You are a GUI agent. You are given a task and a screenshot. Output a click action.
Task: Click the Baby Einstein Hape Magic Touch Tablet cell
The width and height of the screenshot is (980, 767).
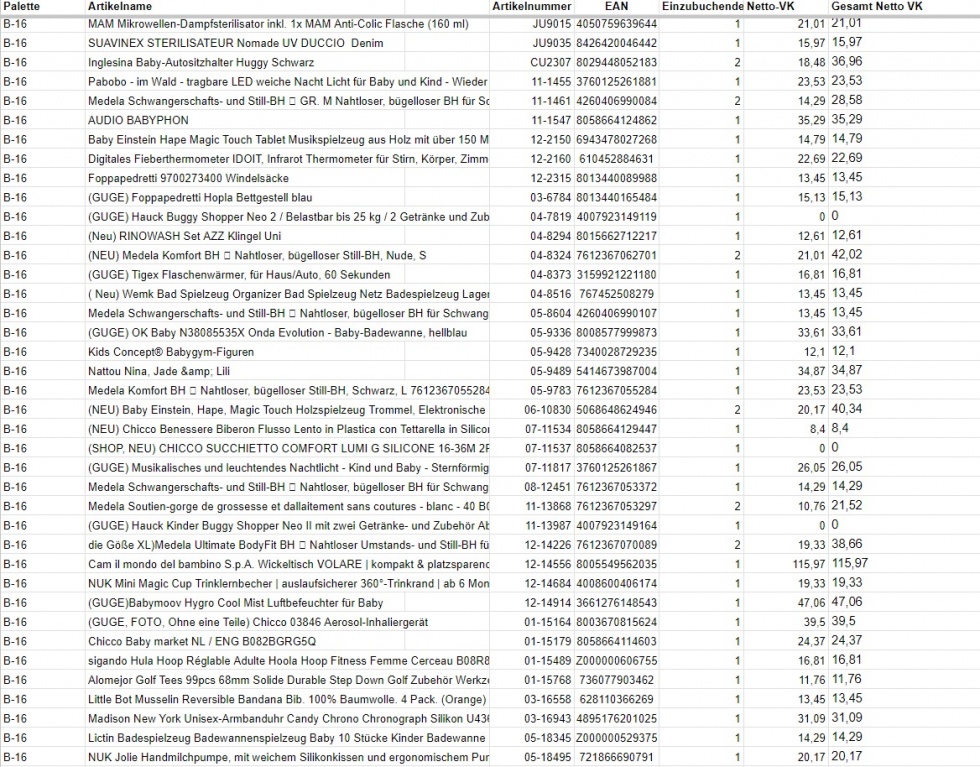click(x=288, y=139)
